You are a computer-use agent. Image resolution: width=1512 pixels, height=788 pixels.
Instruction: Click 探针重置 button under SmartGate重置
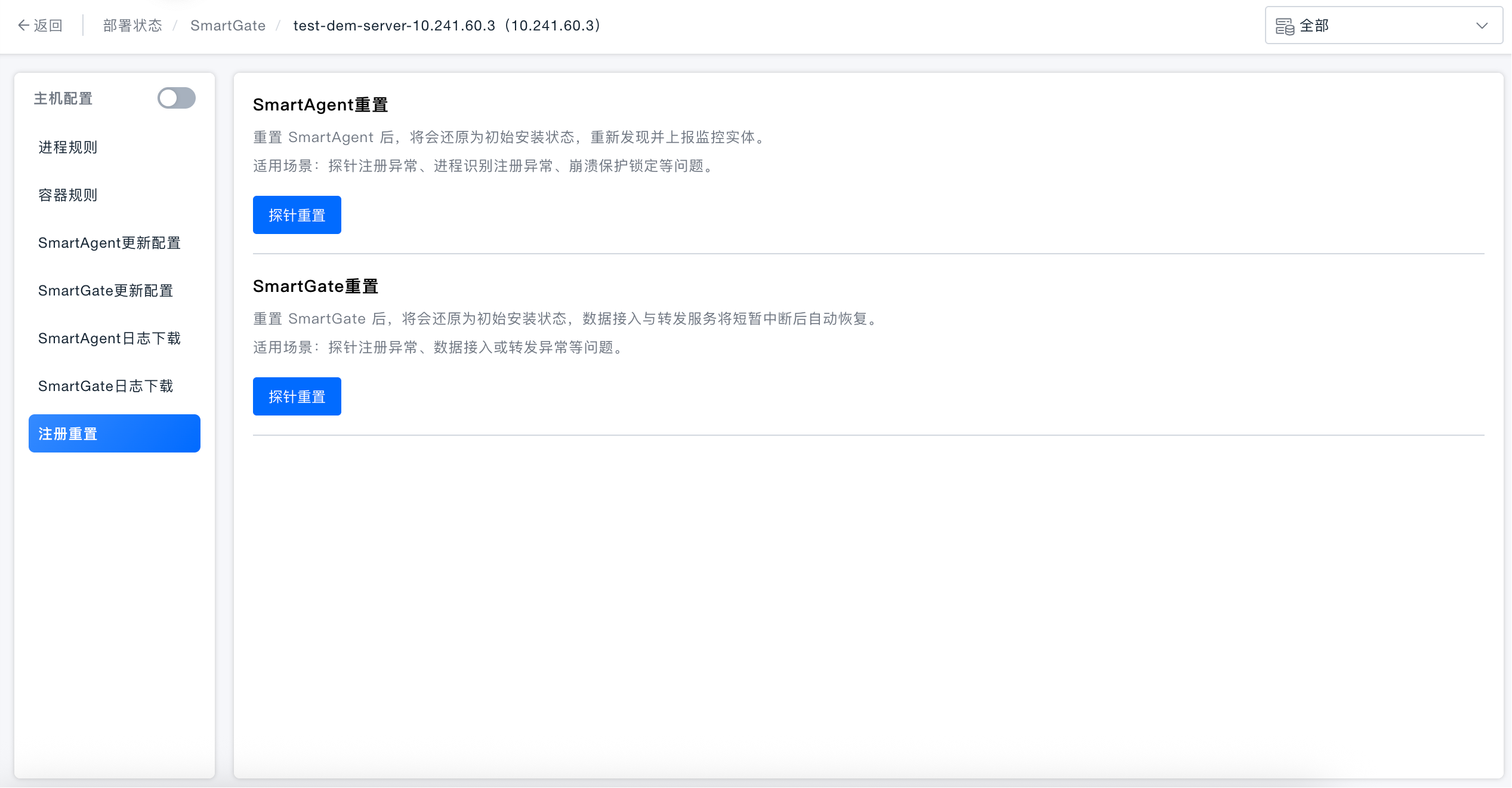pos(297,396)
